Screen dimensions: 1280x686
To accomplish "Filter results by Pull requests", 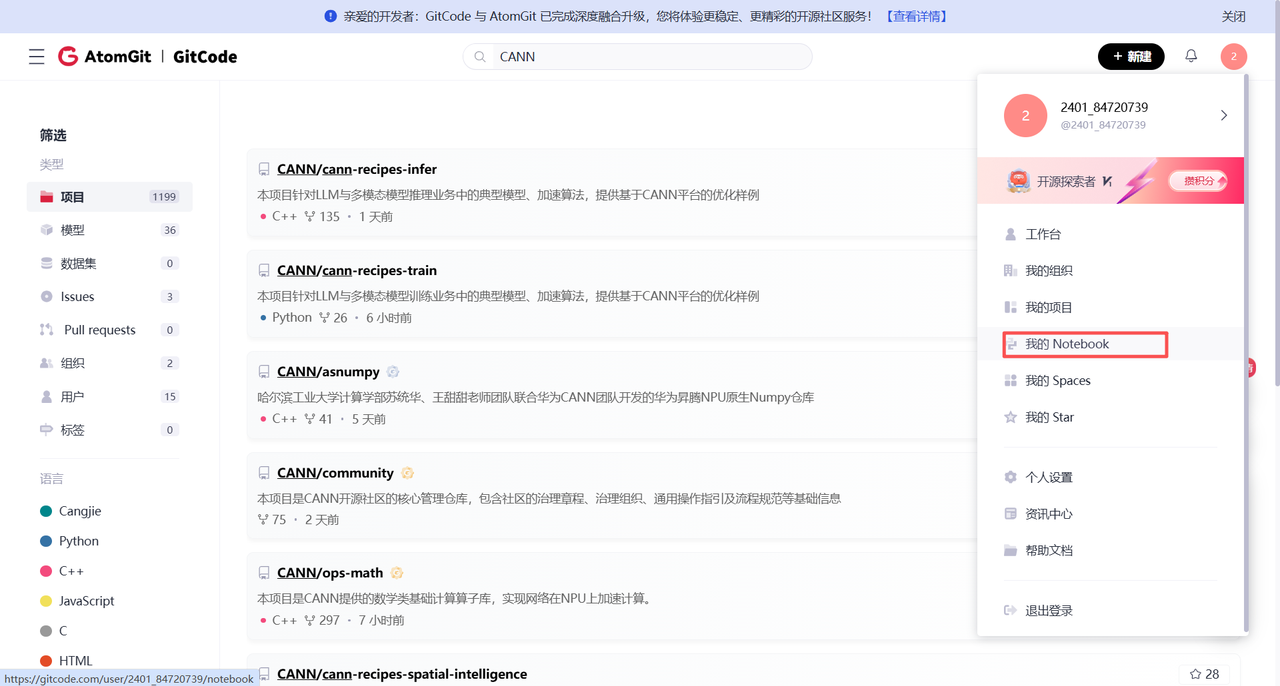I will click(x=109, y=330).
